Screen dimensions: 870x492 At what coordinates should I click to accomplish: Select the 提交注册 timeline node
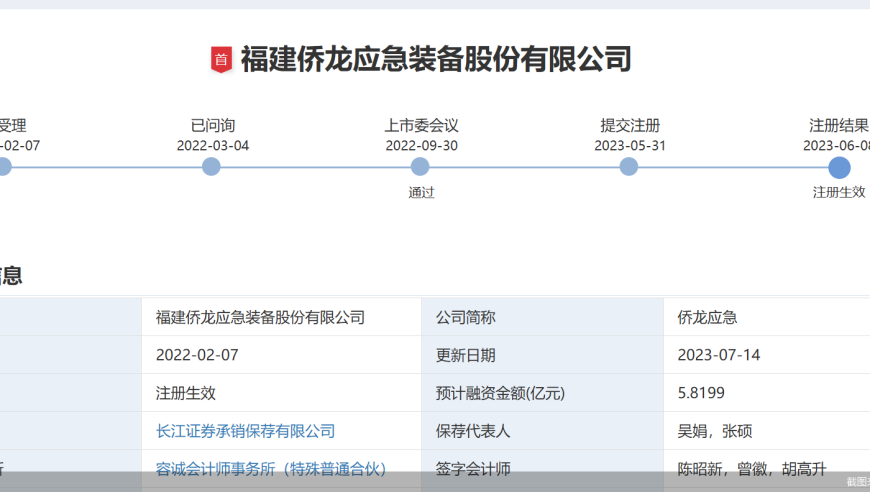(x=629, y=166)
